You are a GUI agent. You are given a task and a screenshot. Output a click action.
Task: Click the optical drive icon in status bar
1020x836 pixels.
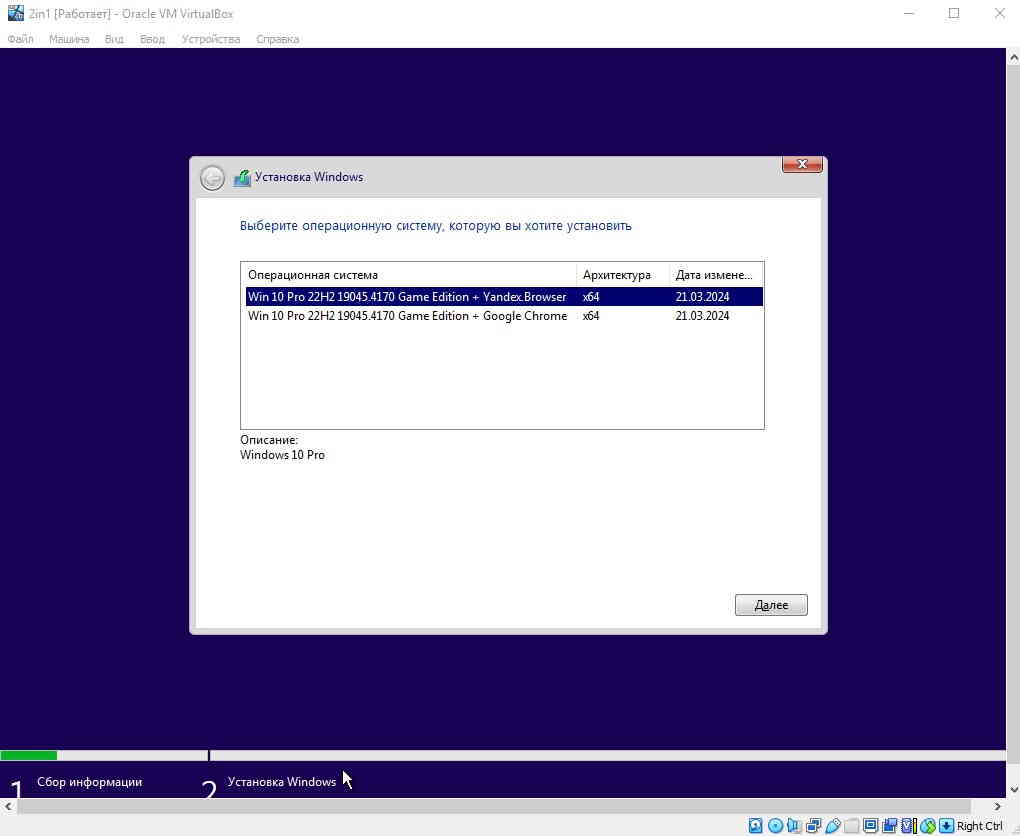(775, 826)
